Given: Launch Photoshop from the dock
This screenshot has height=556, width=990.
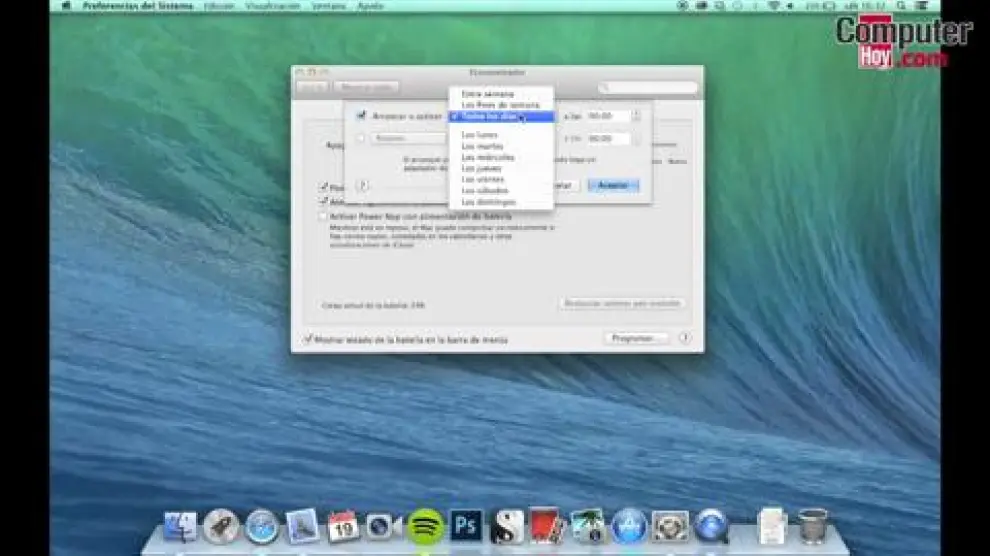Looking at the screenshot, I should [466, 526].
